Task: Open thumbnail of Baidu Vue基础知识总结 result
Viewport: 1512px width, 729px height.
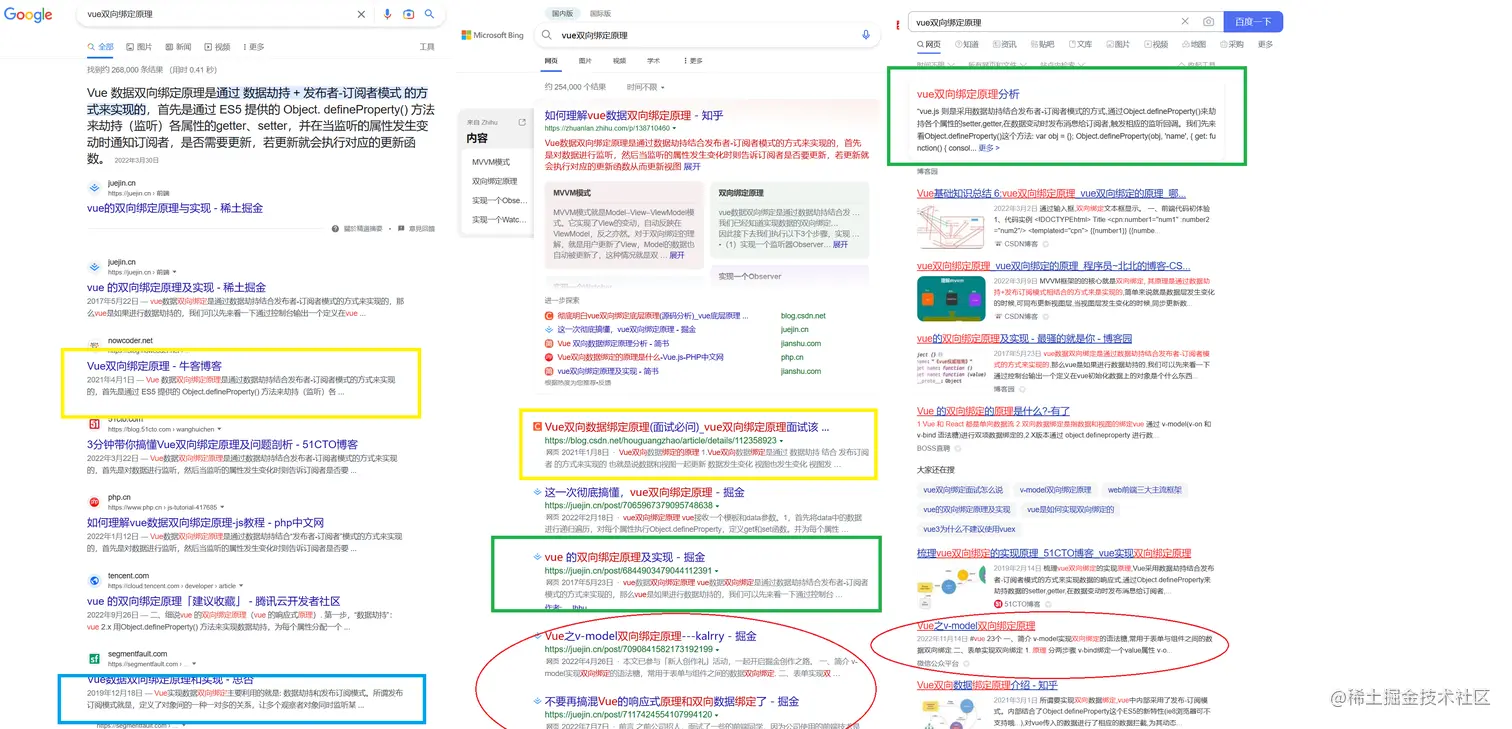Action: (952, 228)
